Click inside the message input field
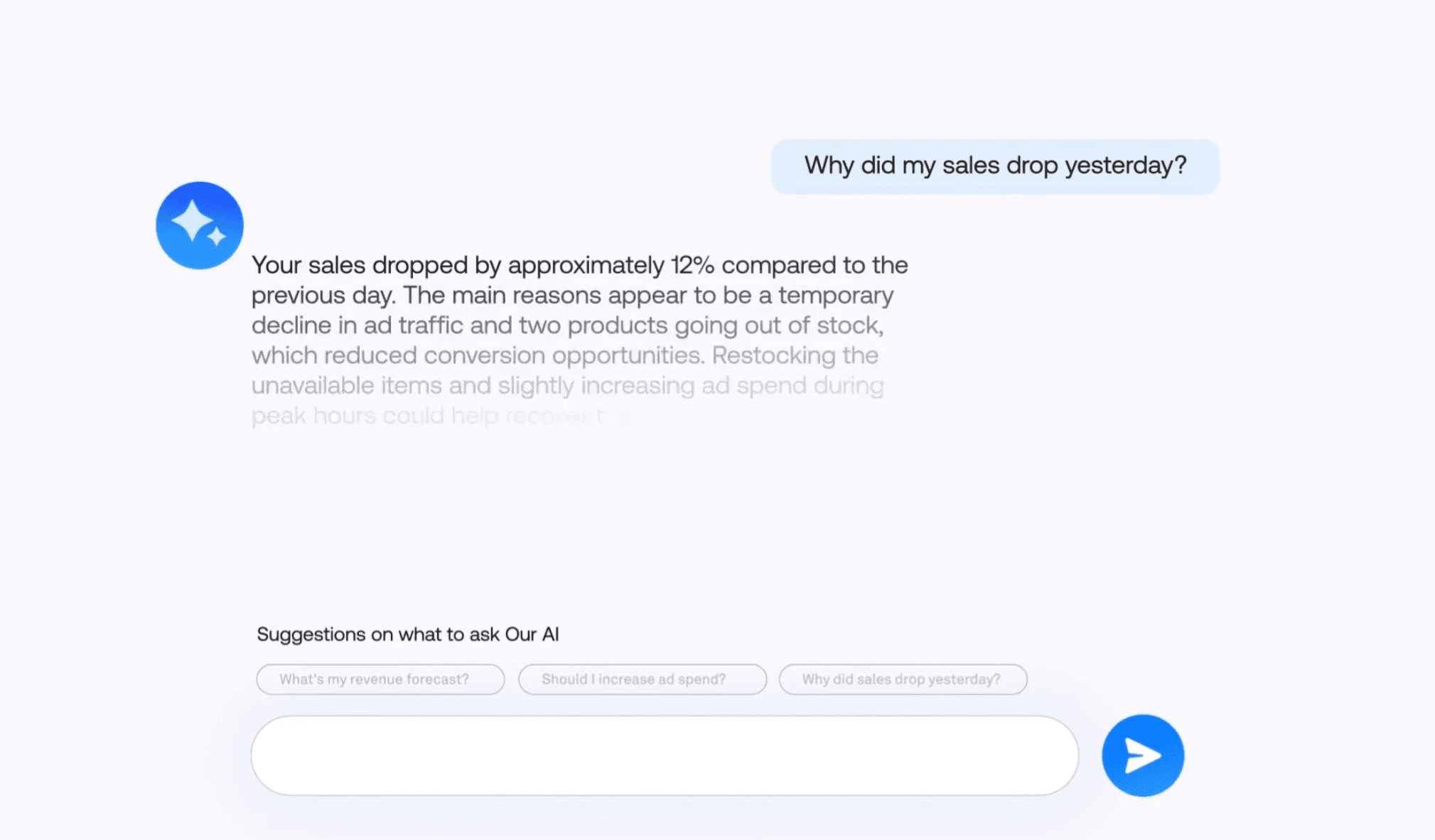Image resolution: width=1435 pixels, height=840 pixels. click(665, 755)
